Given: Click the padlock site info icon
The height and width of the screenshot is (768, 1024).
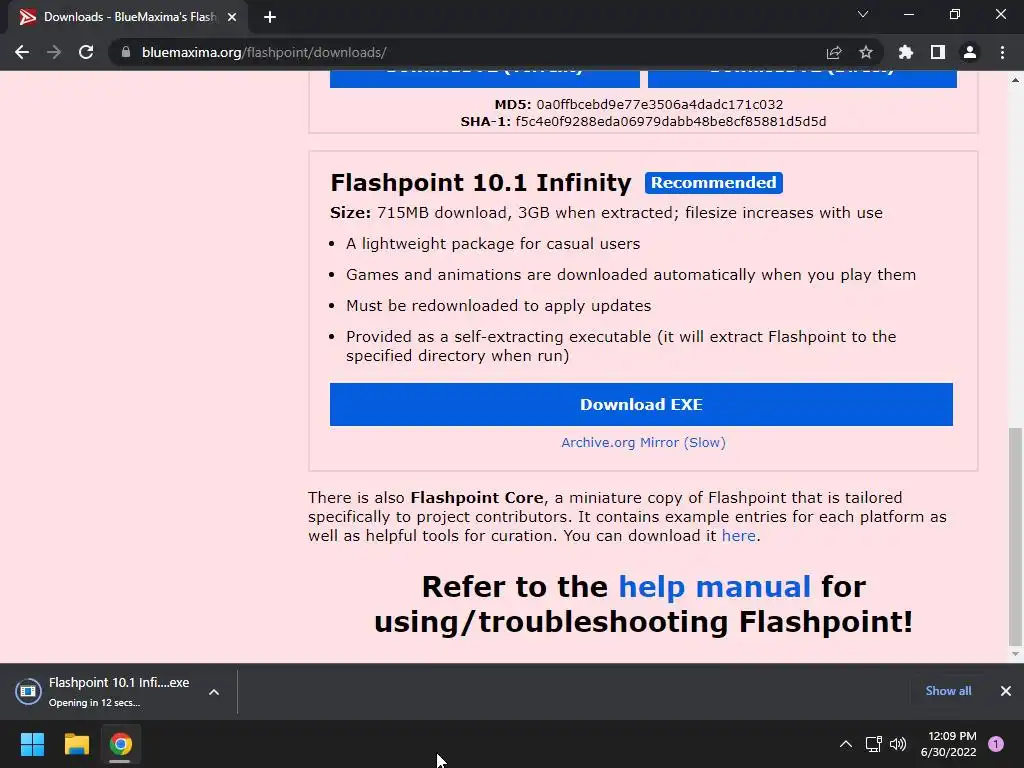Looking at the screenshot, I should [x=126, y=52].
